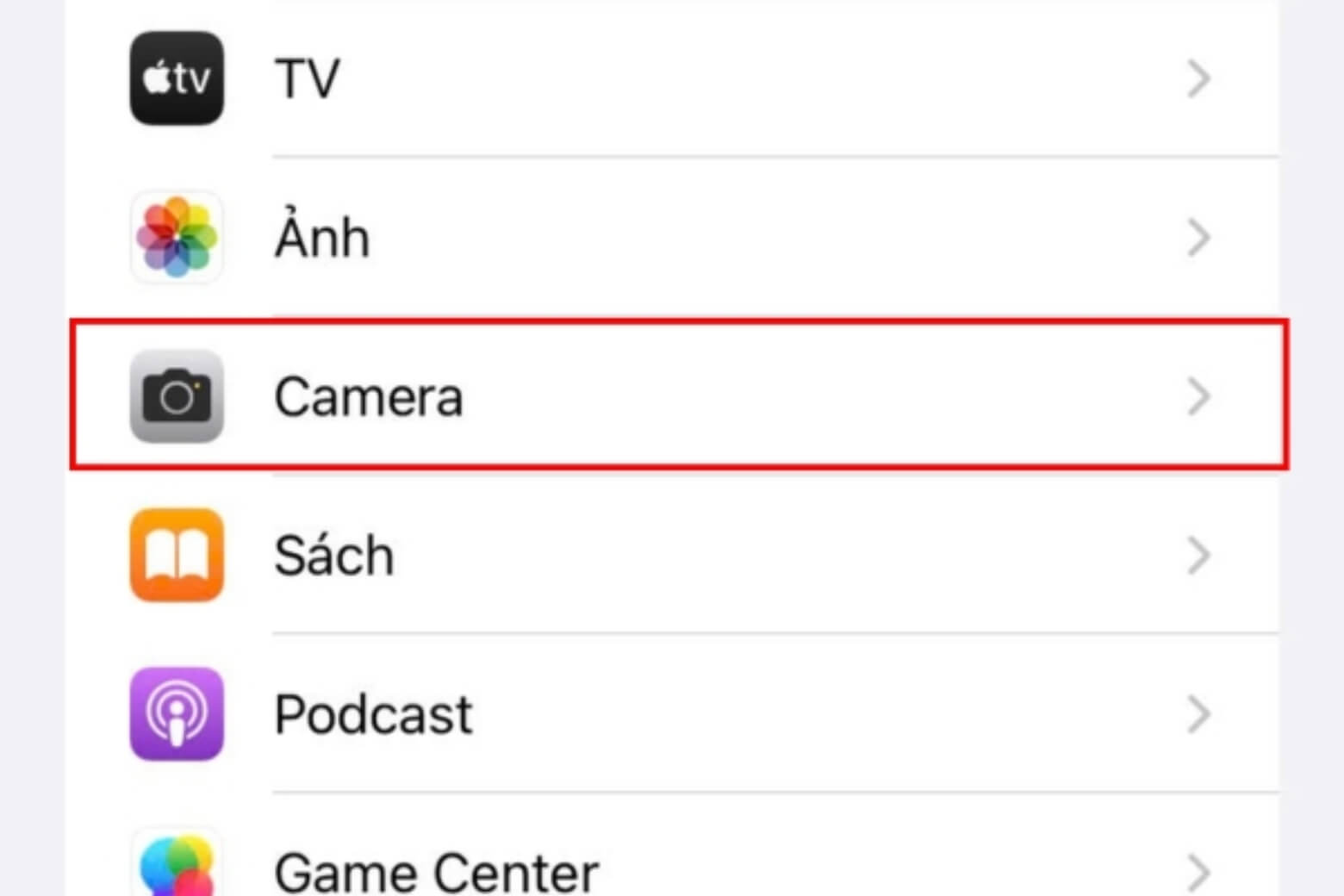Viewport: 1344px width, 896px height.
Task: Tap blank space in the Podcast row
Action: tap(818, 714)
